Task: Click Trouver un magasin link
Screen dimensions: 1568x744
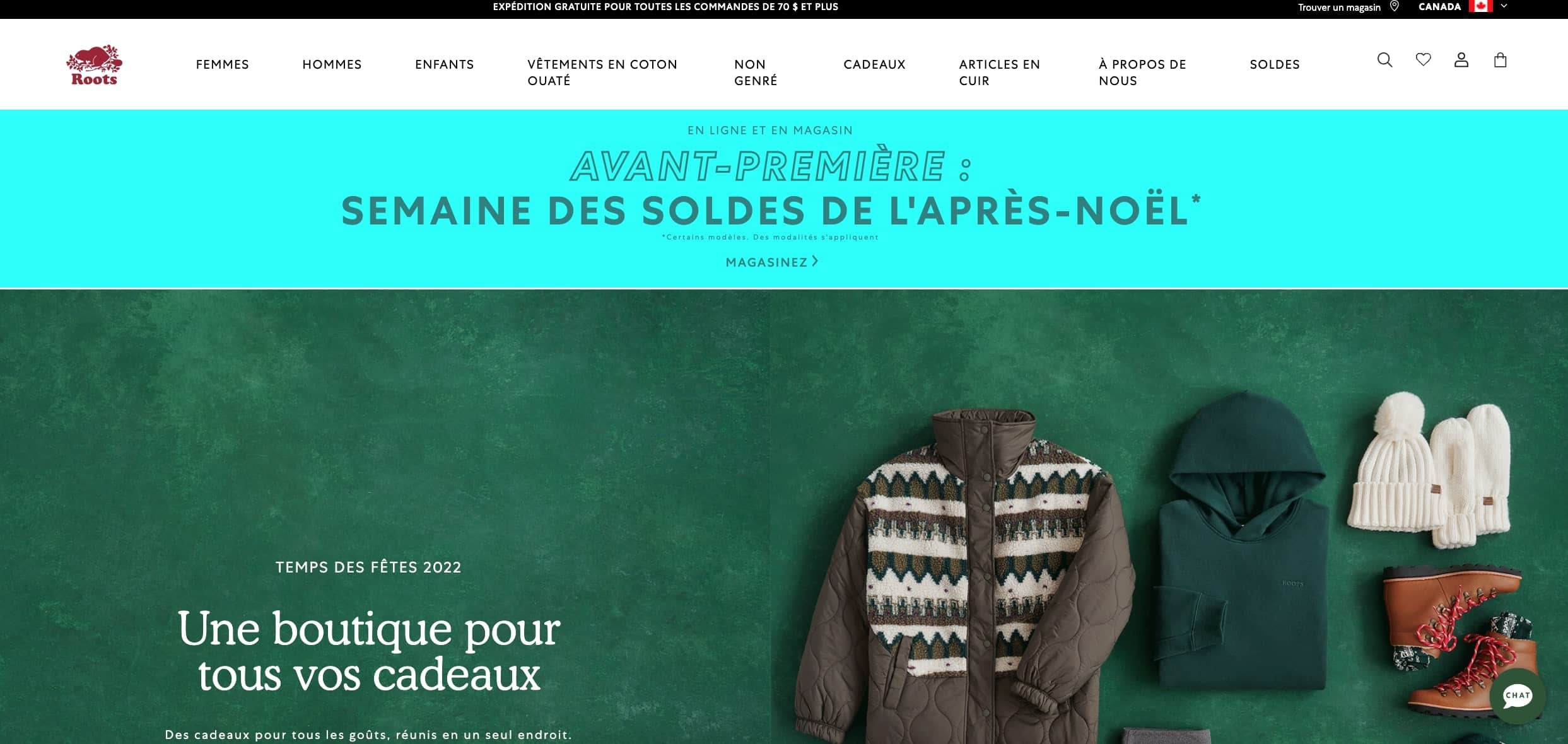Action: pyautogui.click(x=1339, y=7)
